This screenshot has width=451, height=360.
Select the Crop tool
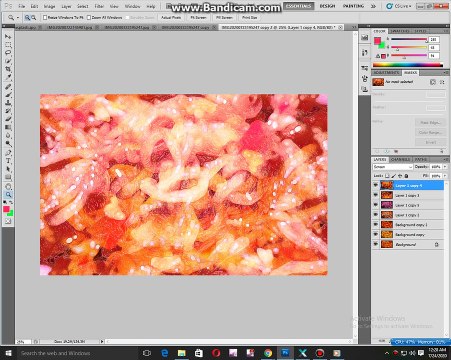click(x=8, y=69)
